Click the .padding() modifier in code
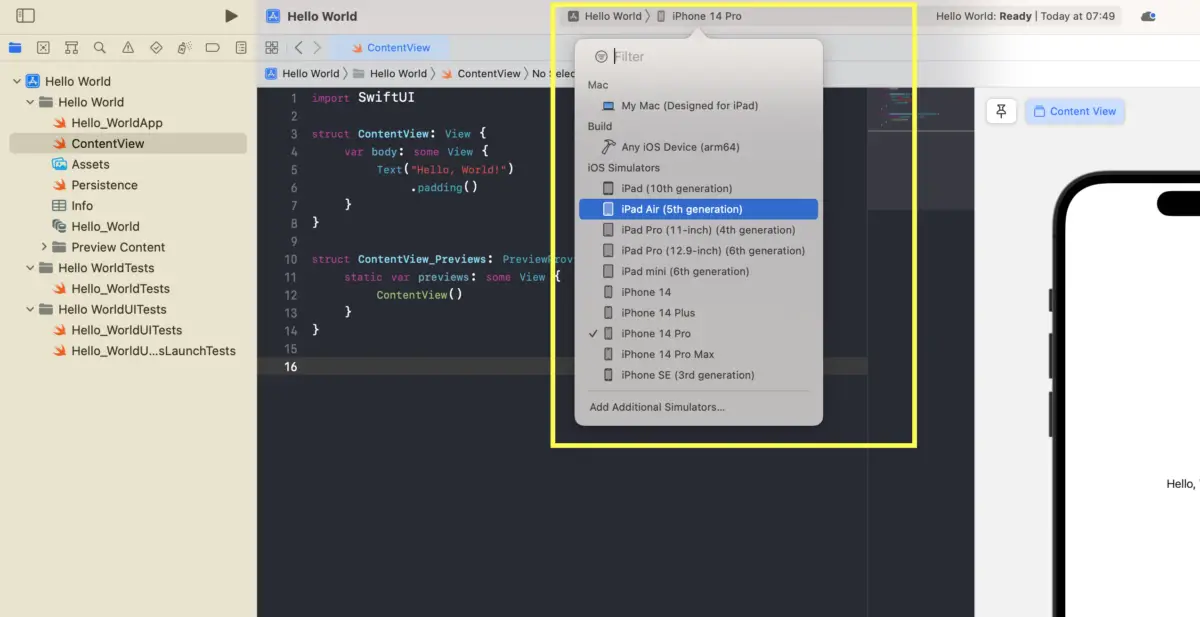The image size is (1200, 617). [x=443, y=187]
